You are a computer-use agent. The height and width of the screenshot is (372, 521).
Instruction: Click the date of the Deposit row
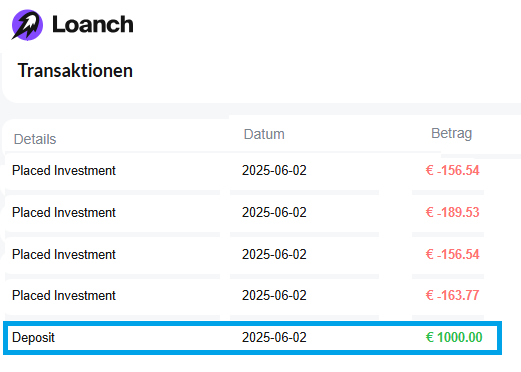click(274, 337)
